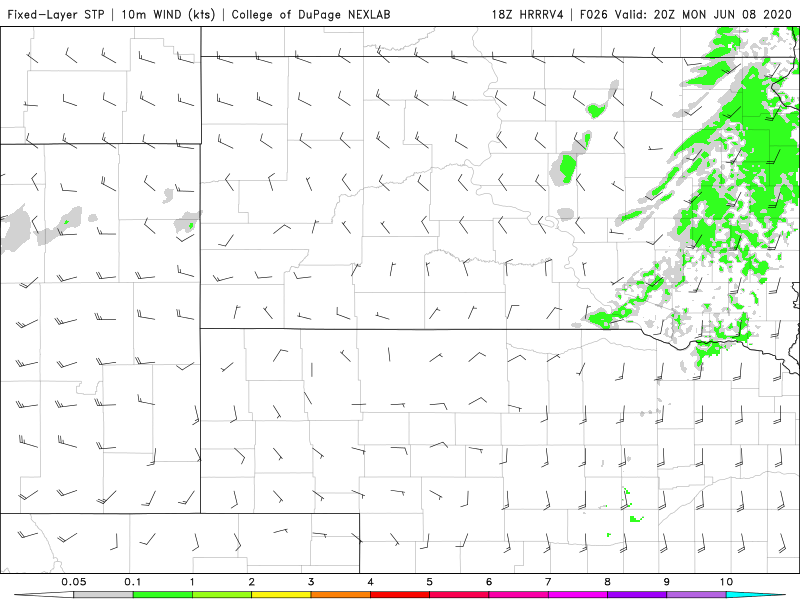Select the gray 0.05–0.1 color bar segment

coord(103,595)
